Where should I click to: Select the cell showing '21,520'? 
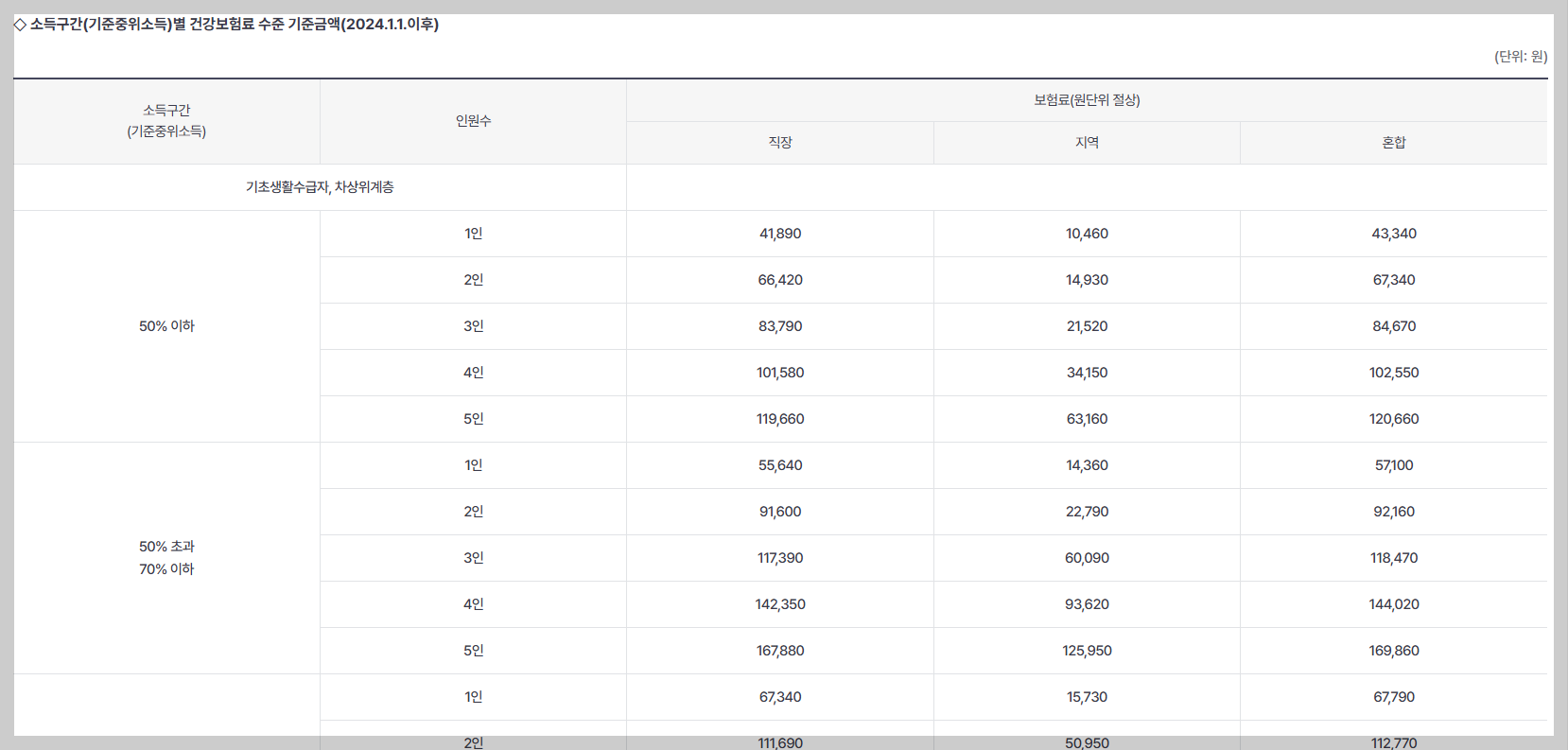point(1087,326)
